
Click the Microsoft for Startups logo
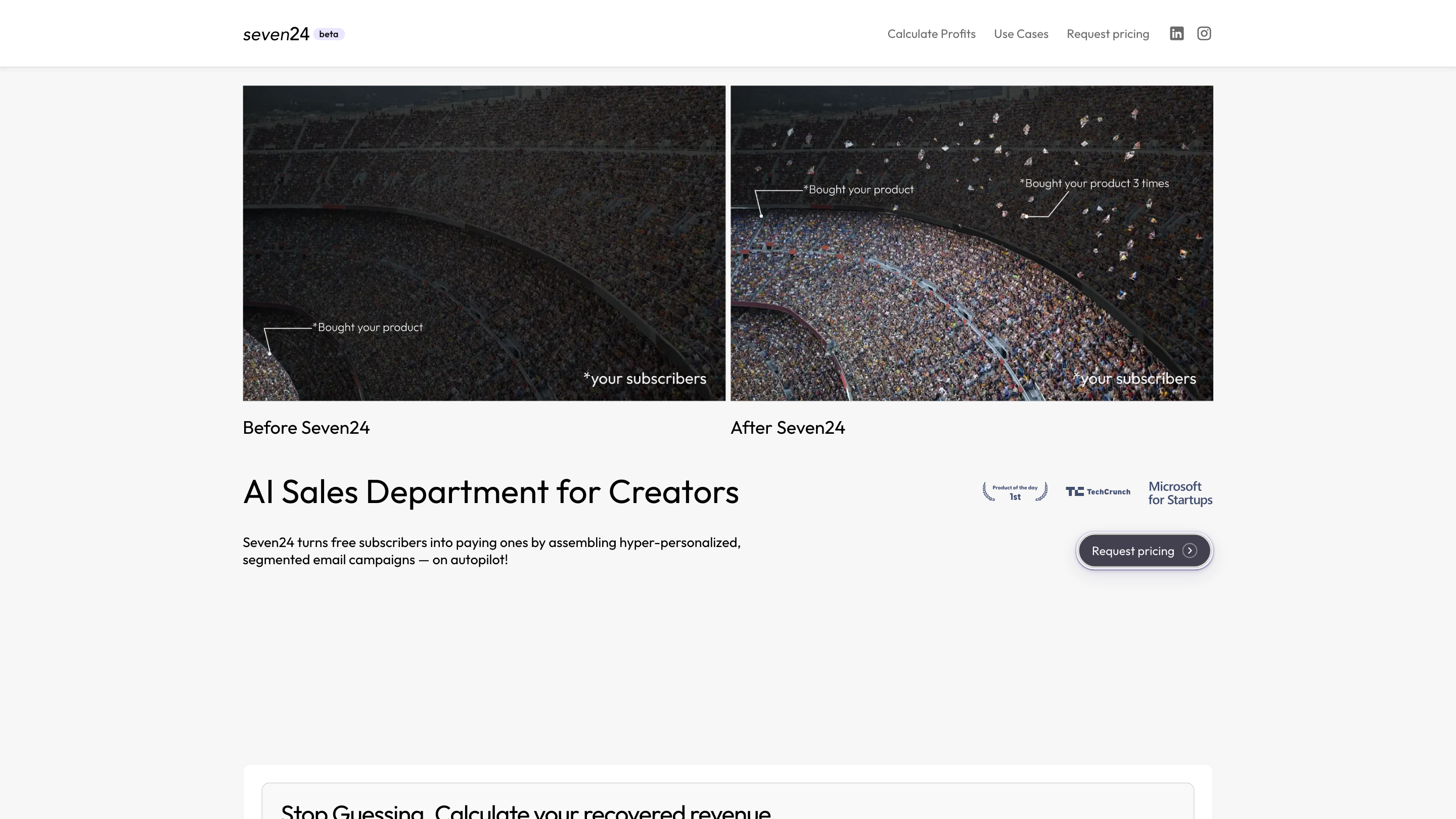pos(1180,493)
